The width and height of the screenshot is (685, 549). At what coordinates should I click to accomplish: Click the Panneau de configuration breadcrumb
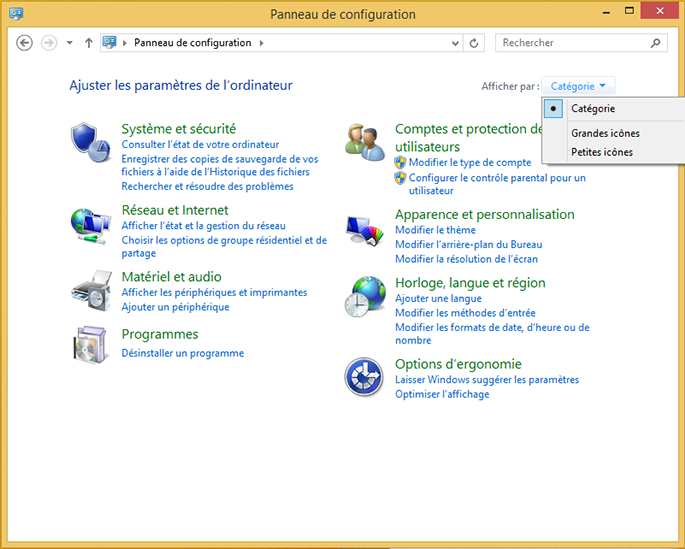point(193,43)
